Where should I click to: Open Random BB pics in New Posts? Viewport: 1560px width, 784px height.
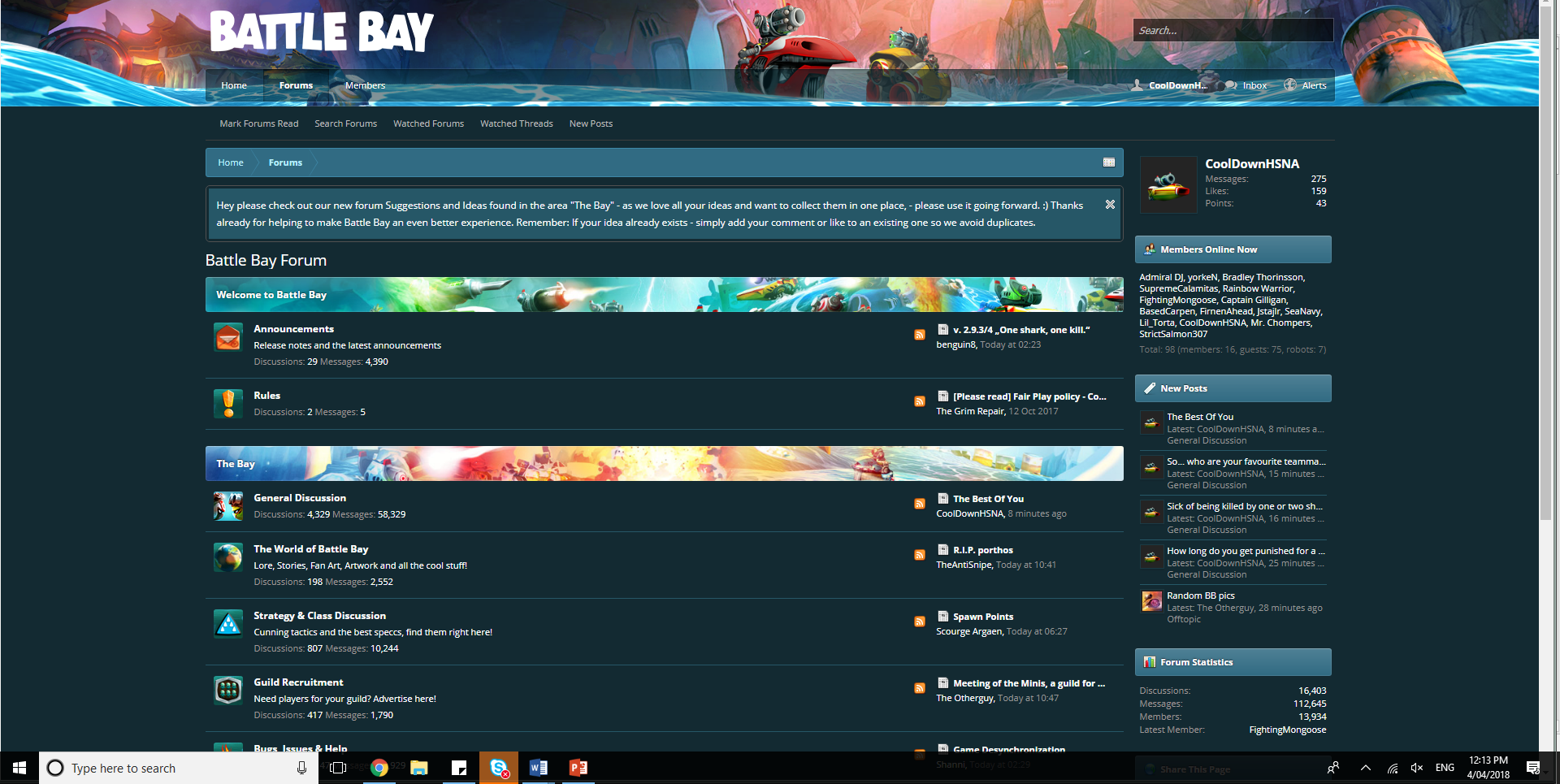(1201, 596)
